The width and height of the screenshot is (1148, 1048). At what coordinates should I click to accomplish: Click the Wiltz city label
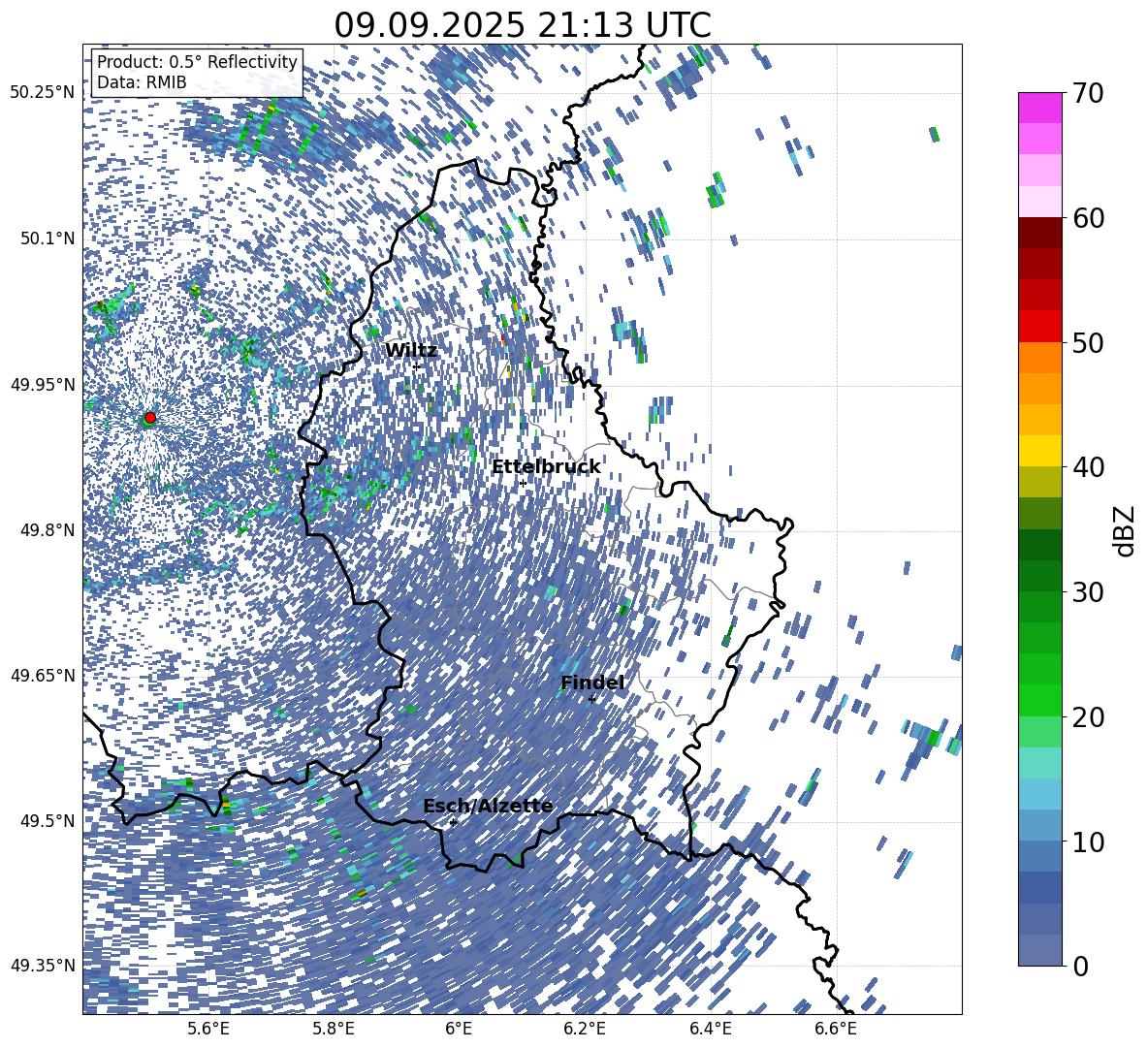point(411,351)
